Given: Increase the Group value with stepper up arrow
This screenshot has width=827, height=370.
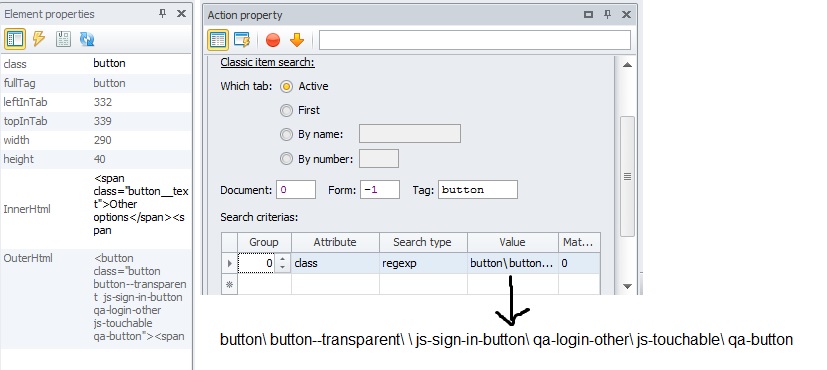Looking at the screenshot, I should pyautogui.click(x=283, y=259).
